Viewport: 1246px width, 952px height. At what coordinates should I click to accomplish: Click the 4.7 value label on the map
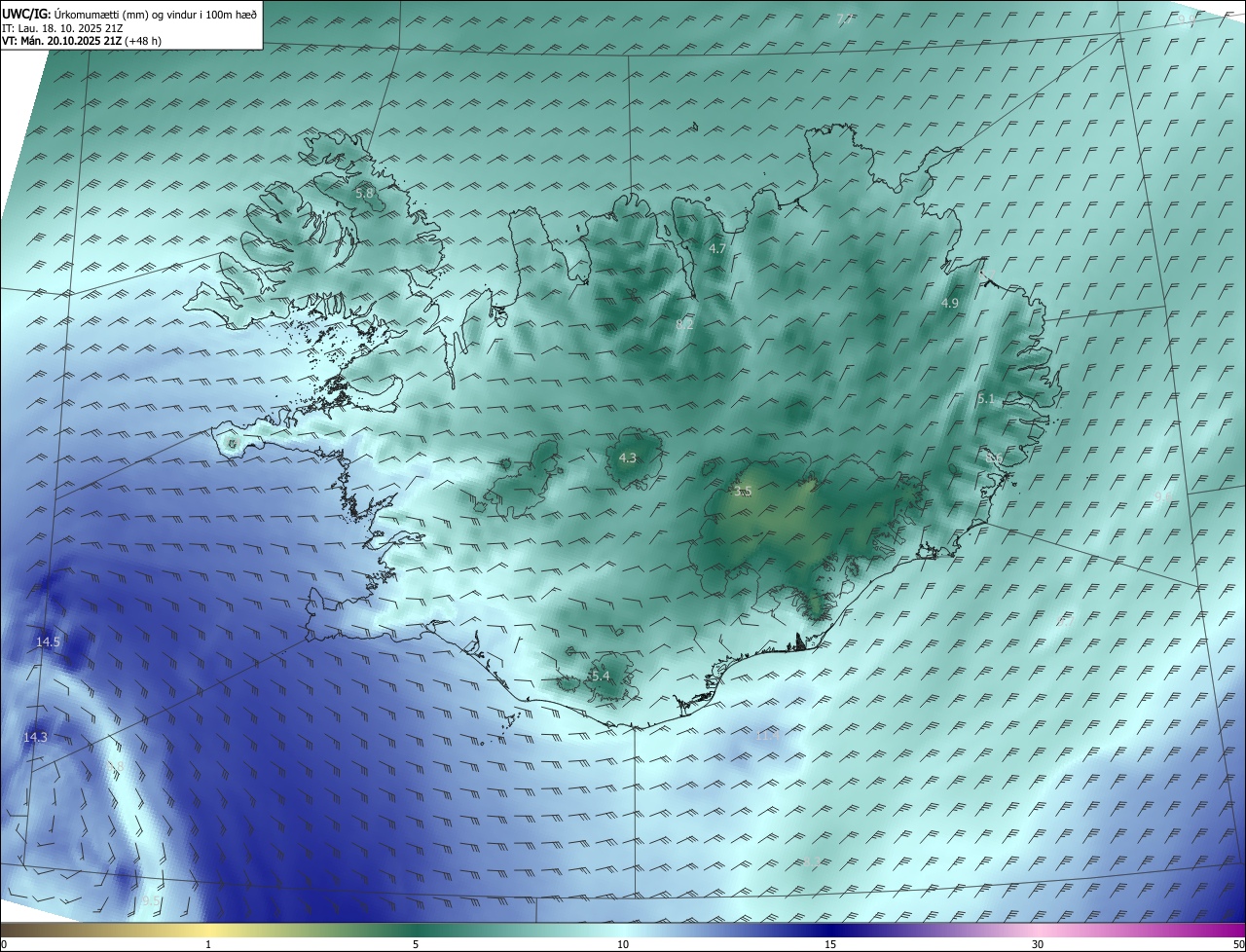coord(717,249)
